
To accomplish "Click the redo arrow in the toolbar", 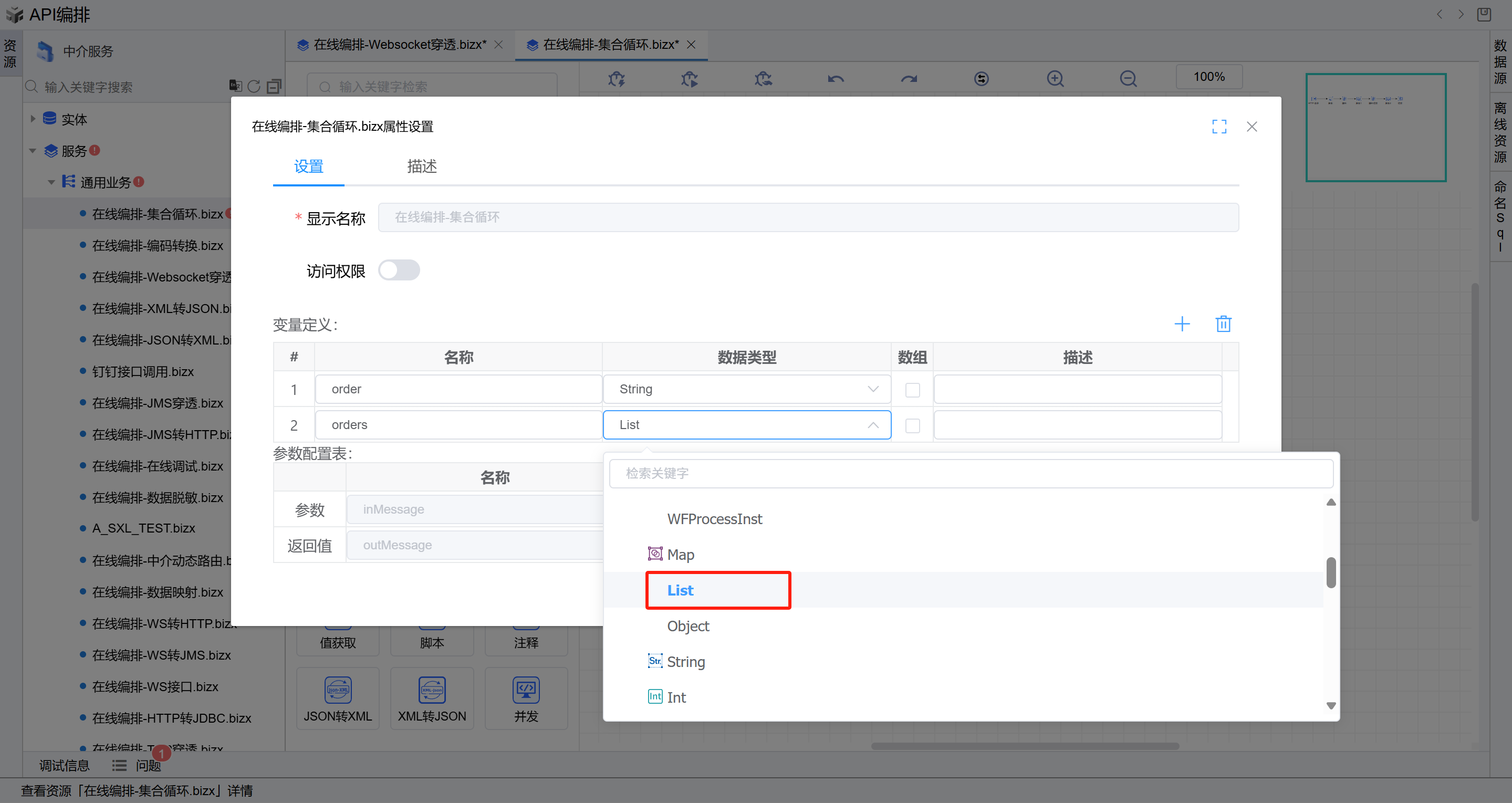I will coord(909,79).
